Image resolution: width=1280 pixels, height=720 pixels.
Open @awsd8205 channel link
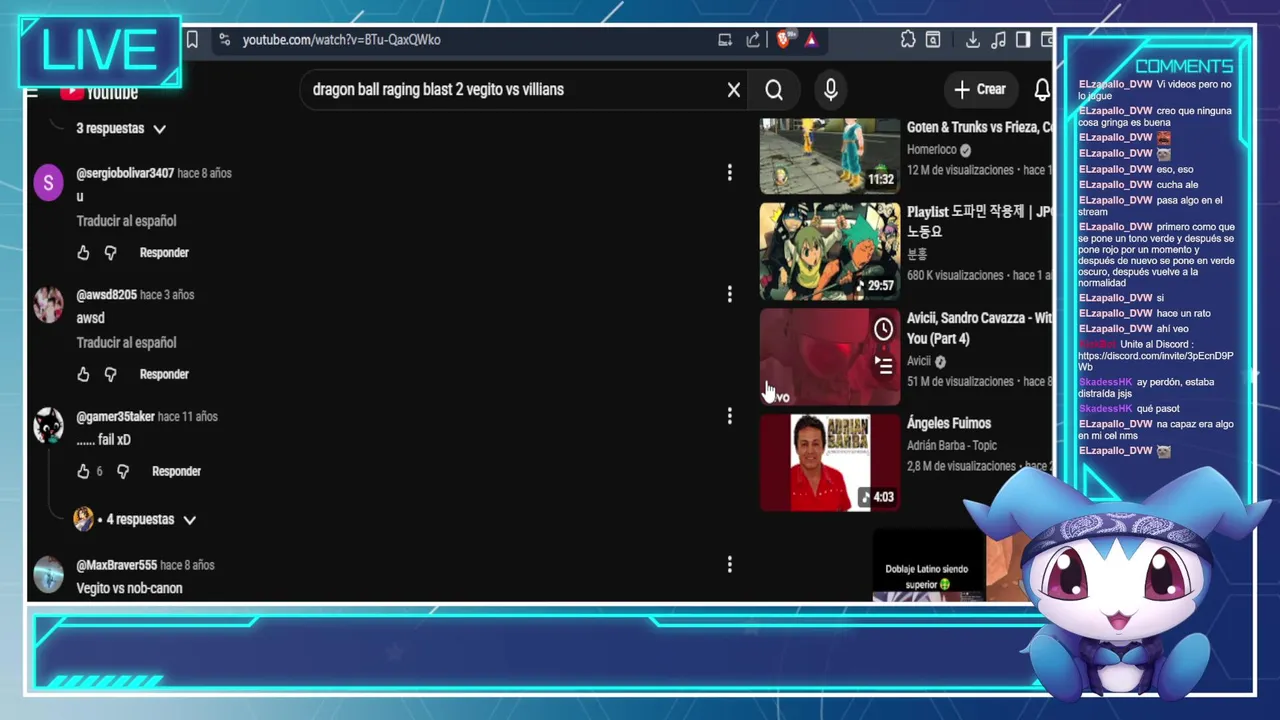pos(106,295)
